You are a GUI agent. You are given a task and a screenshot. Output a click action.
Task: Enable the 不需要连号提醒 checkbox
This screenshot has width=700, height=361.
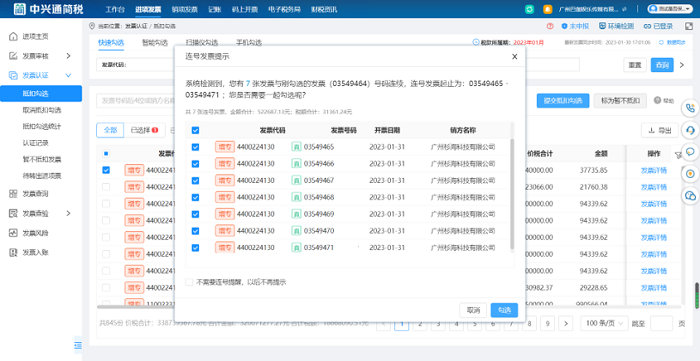[x=189, y=282]
